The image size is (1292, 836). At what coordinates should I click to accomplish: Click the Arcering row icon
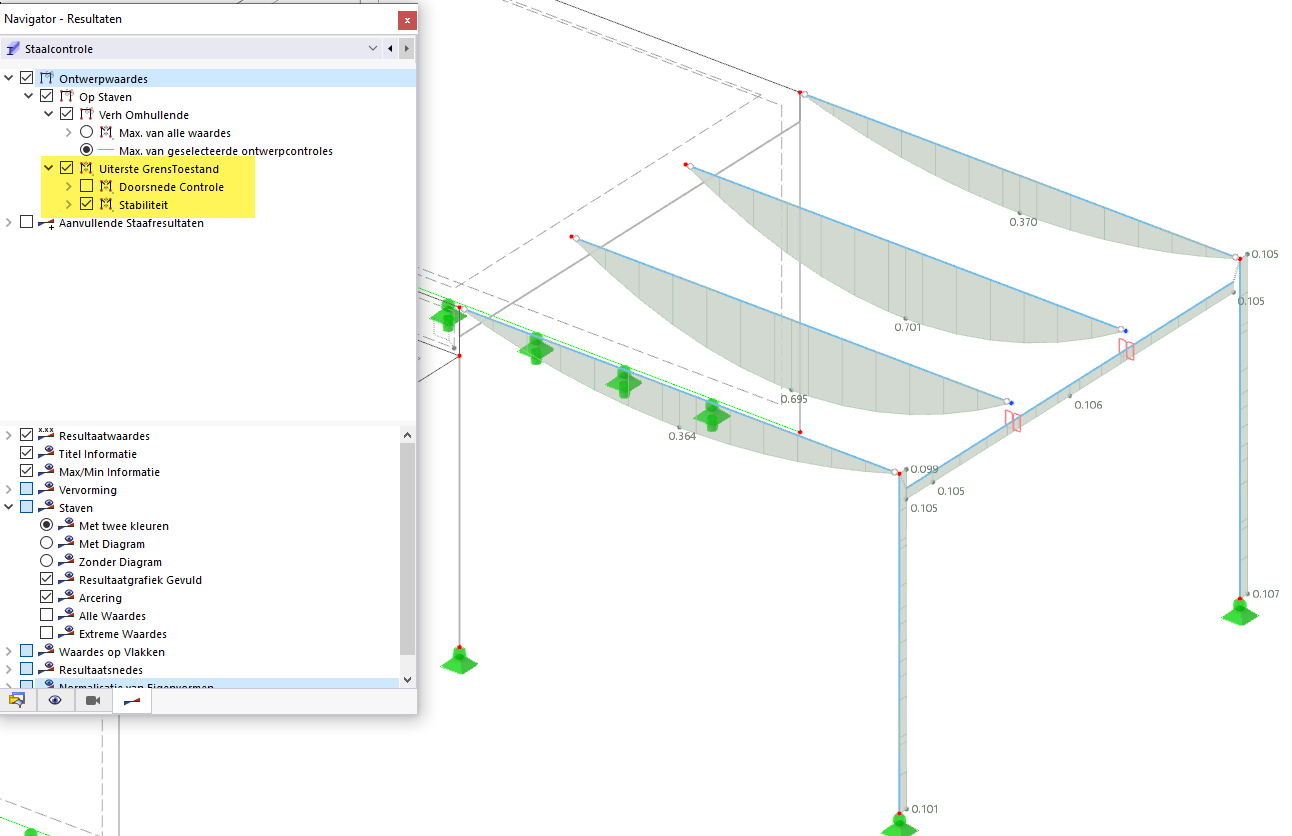click(x=67, y=597)
